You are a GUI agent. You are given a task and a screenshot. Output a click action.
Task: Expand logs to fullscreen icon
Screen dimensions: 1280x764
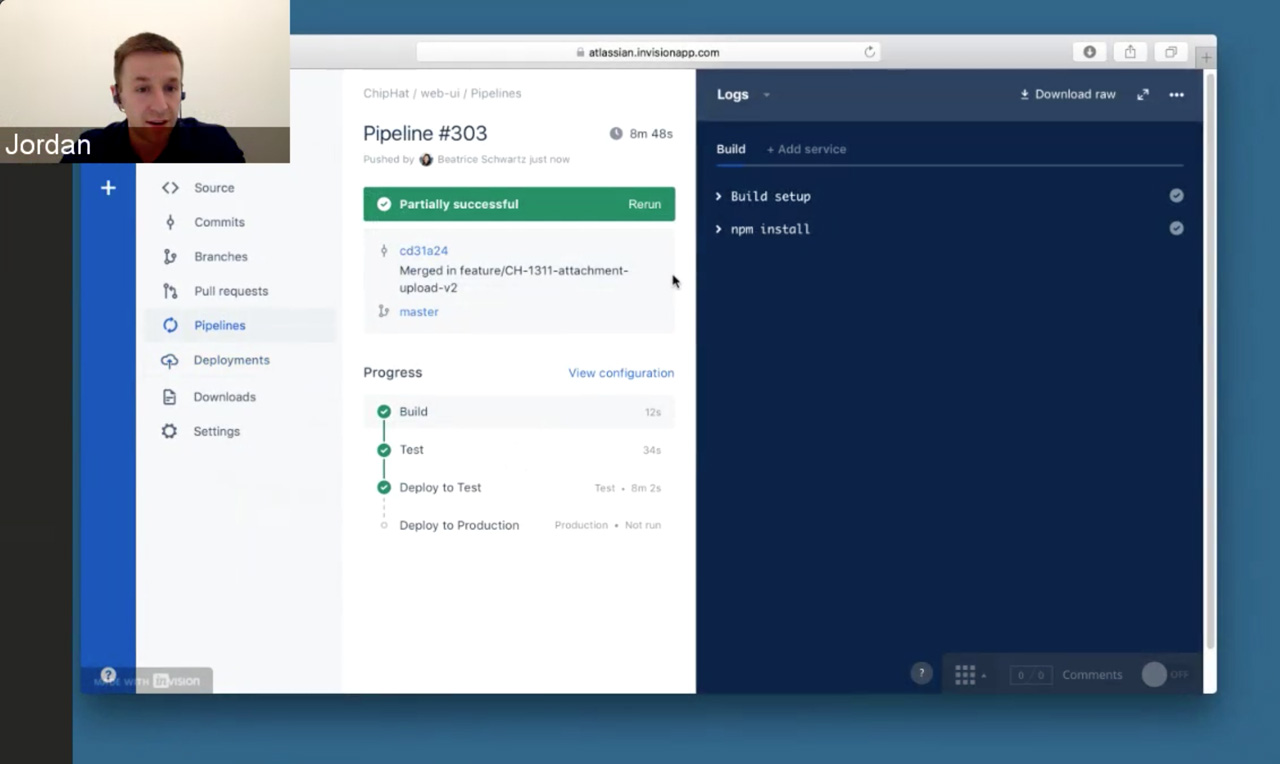click(1143, 94)
